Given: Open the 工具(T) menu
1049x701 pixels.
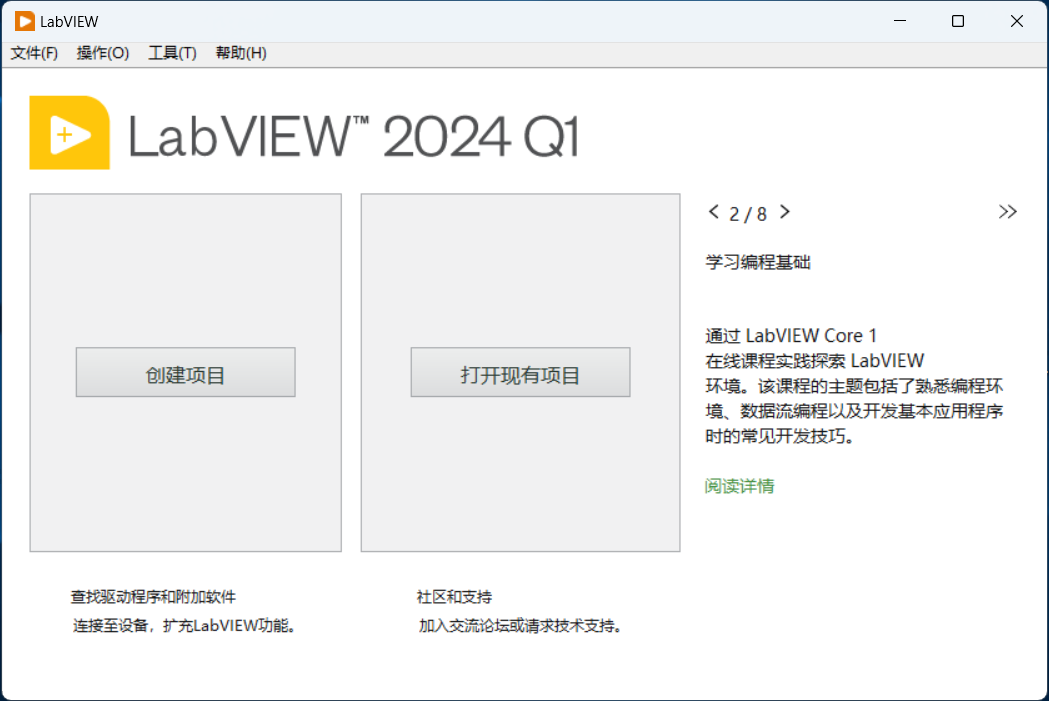Looking at the screenshot, I should (171, 53).
